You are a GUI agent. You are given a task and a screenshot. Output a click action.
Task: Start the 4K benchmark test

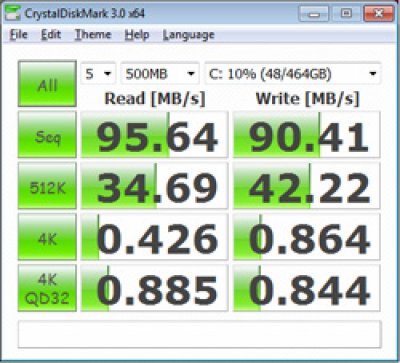[47, 237]
